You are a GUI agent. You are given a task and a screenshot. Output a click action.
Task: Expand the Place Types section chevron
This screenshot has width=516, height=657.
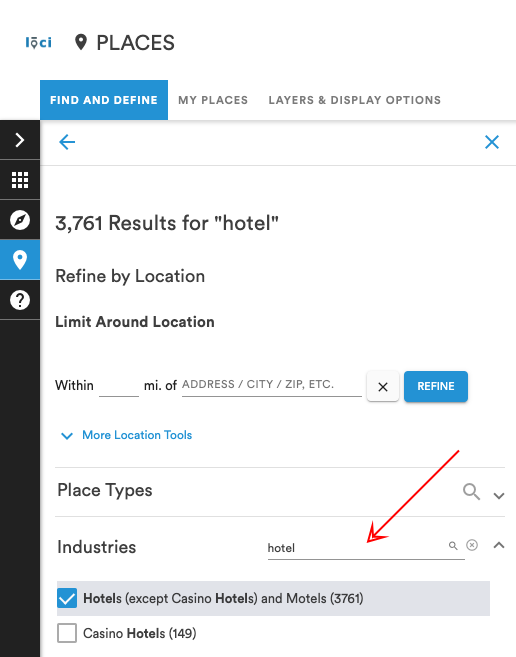[499, 496]
